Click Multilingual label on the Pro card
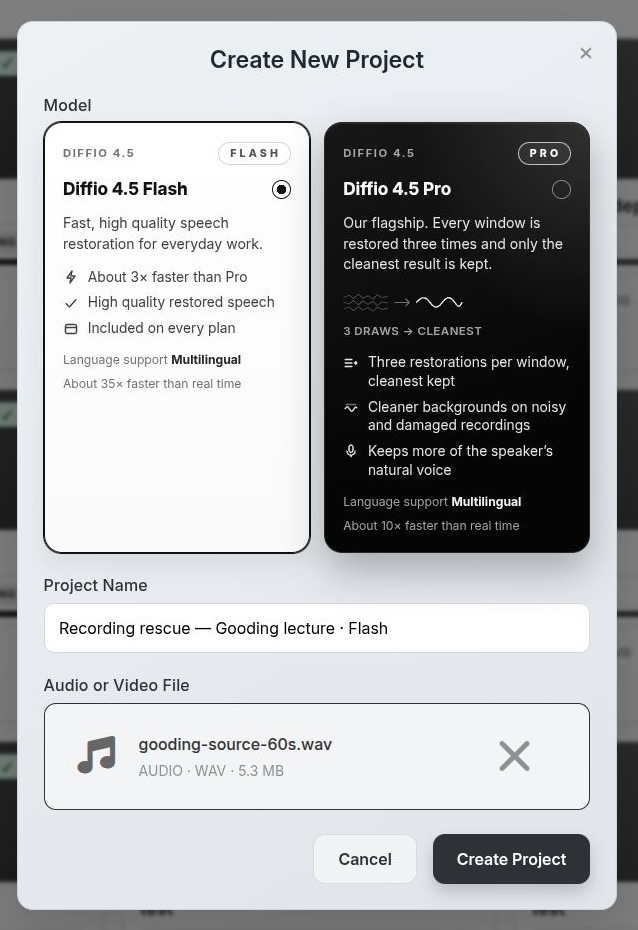The image size is (638, 930). pos(486,502)
